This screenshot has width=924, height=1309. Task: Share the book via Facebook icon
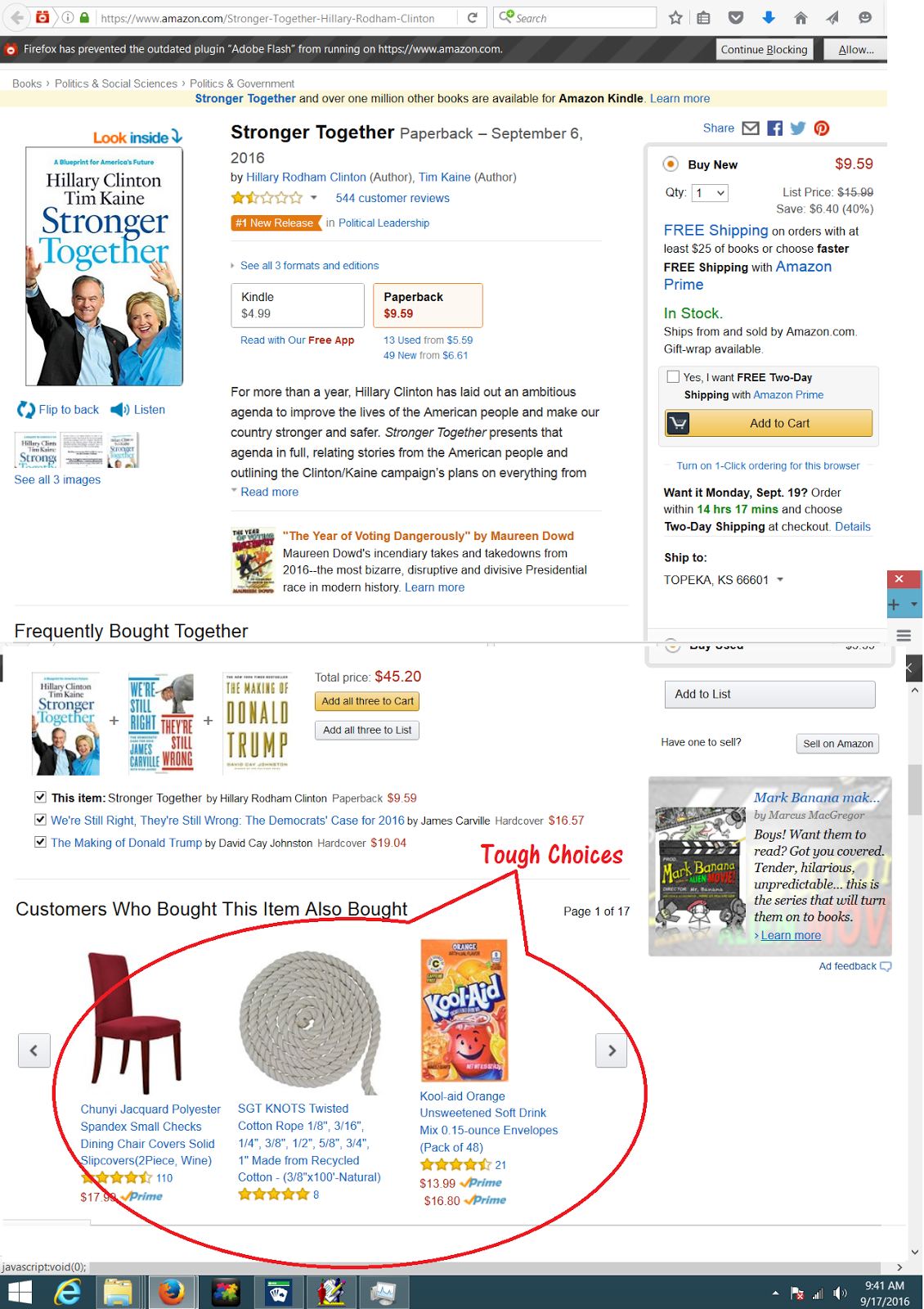point(774,128)
